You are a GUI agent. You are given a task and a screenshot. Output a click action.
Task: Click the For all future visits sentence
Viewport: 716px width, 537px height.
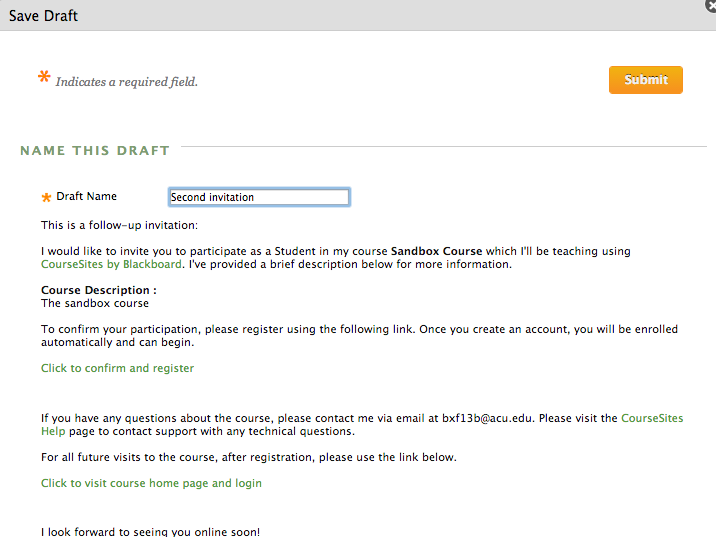[x=248, y=457]
